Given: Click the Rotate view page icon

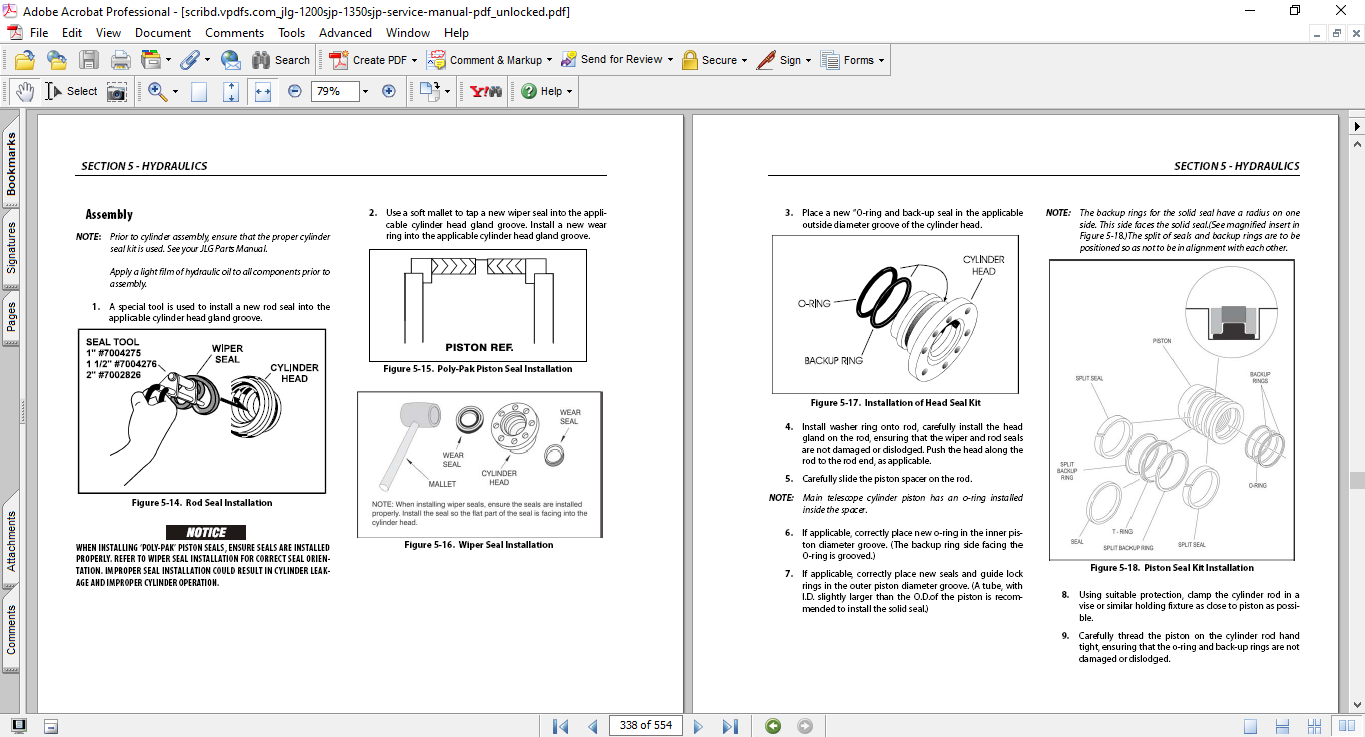Looking at the screenshot, I should pyautogui.click(x=430, y=91).
